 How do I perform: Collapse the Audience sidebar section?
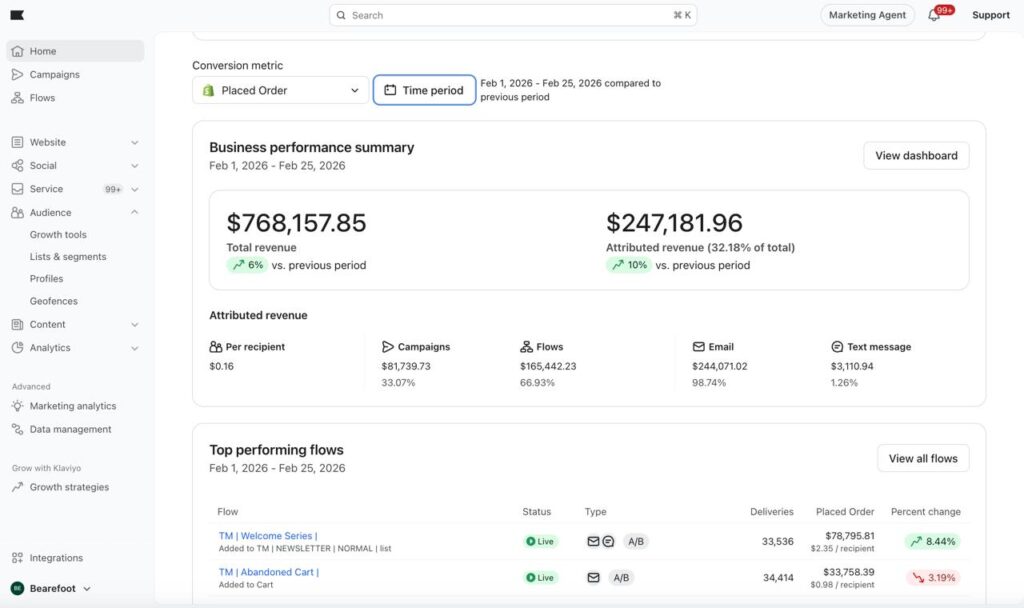point(134,213)
